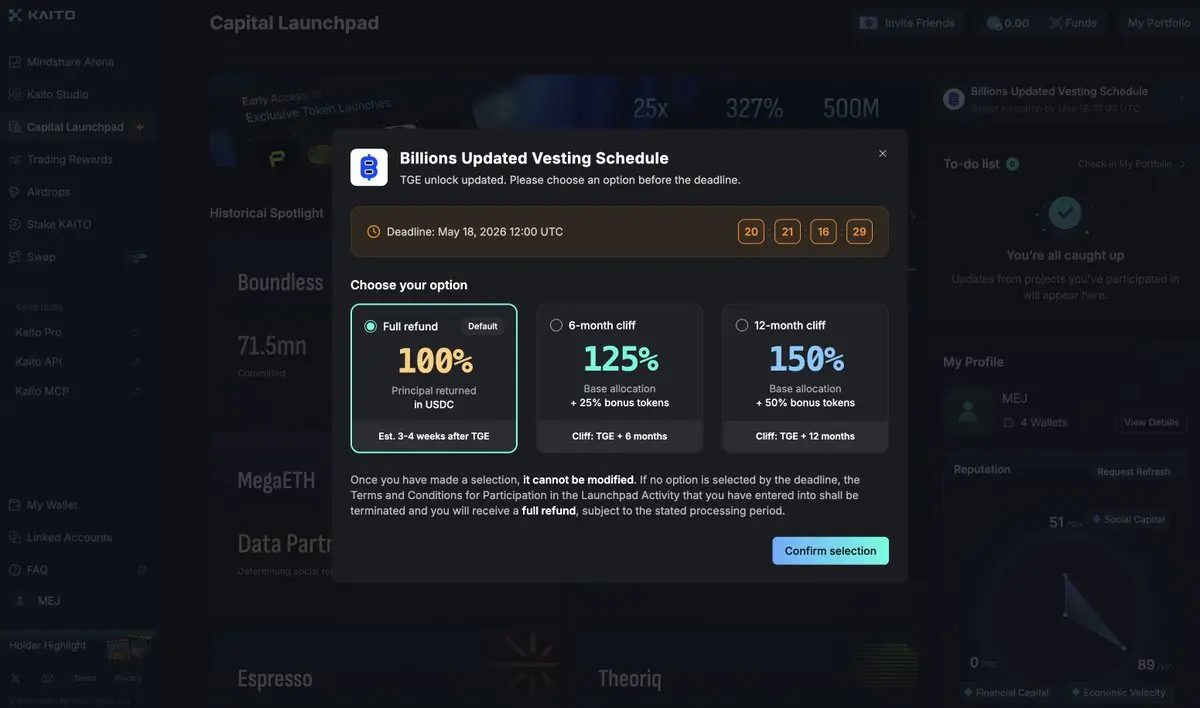Open Airdrops in the sidebar
The height and width of the screenshot is (708, 1200).
click(x=48, y=192)
